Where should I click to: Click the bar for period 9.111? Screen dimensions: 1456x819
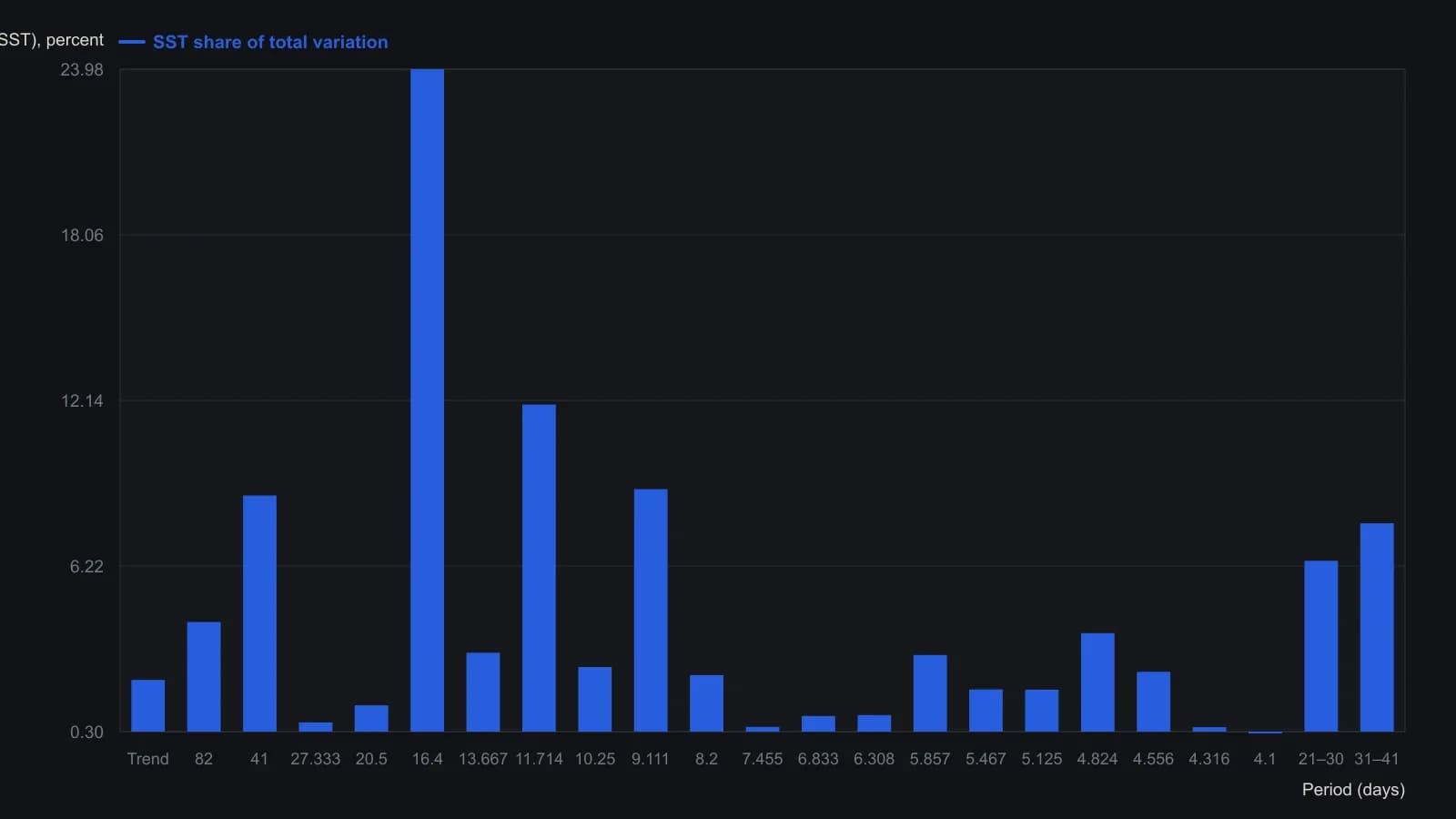point(651,611)
